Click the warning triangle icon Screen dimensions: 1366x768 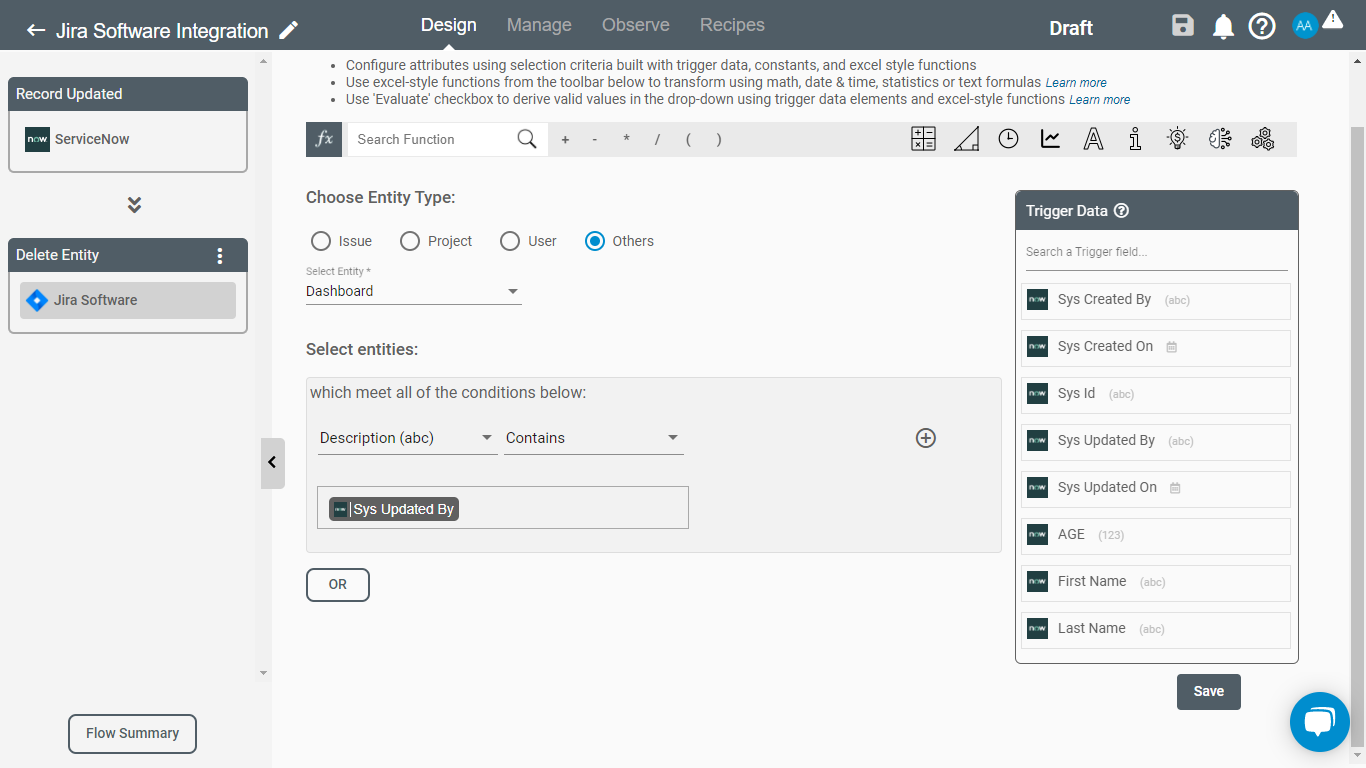[1332, 19]
